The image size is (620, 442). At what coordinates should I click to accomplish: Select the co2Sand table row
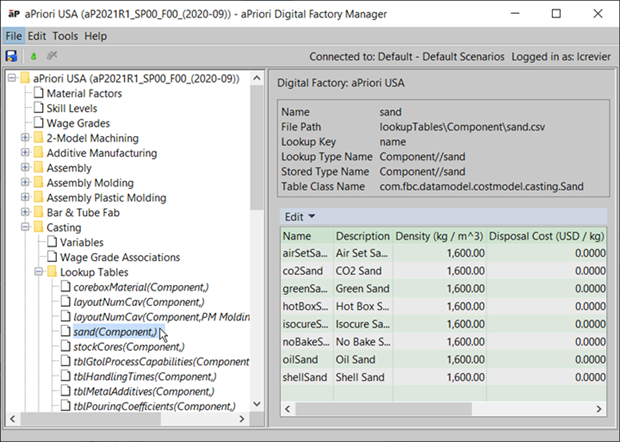(444, 271)
